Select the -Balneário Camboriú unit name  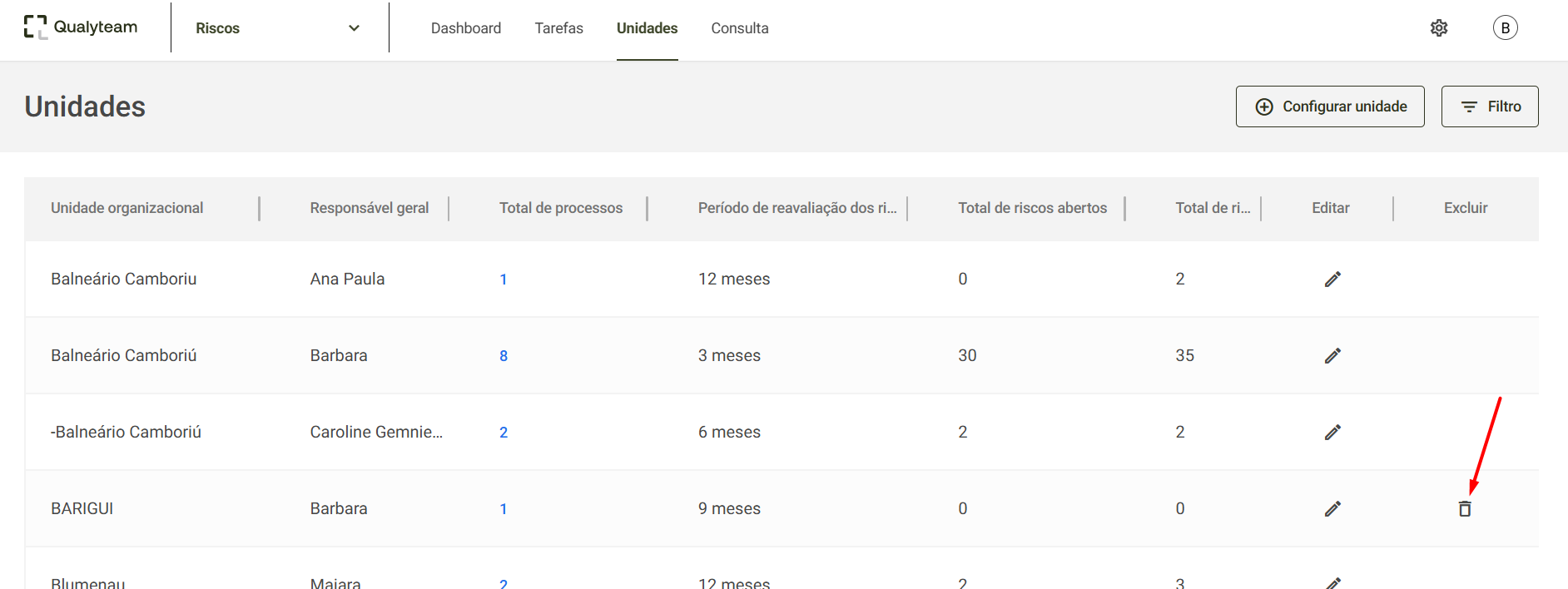coord(126,432)
